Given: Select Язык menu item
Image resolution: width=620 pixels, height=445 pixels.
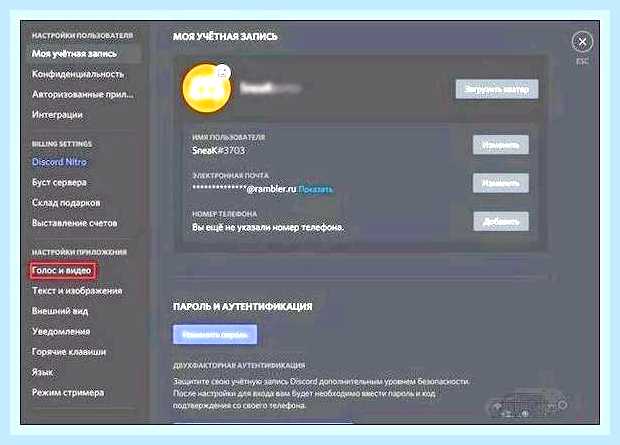Looking at the screenshot, I should coord(42,372).
